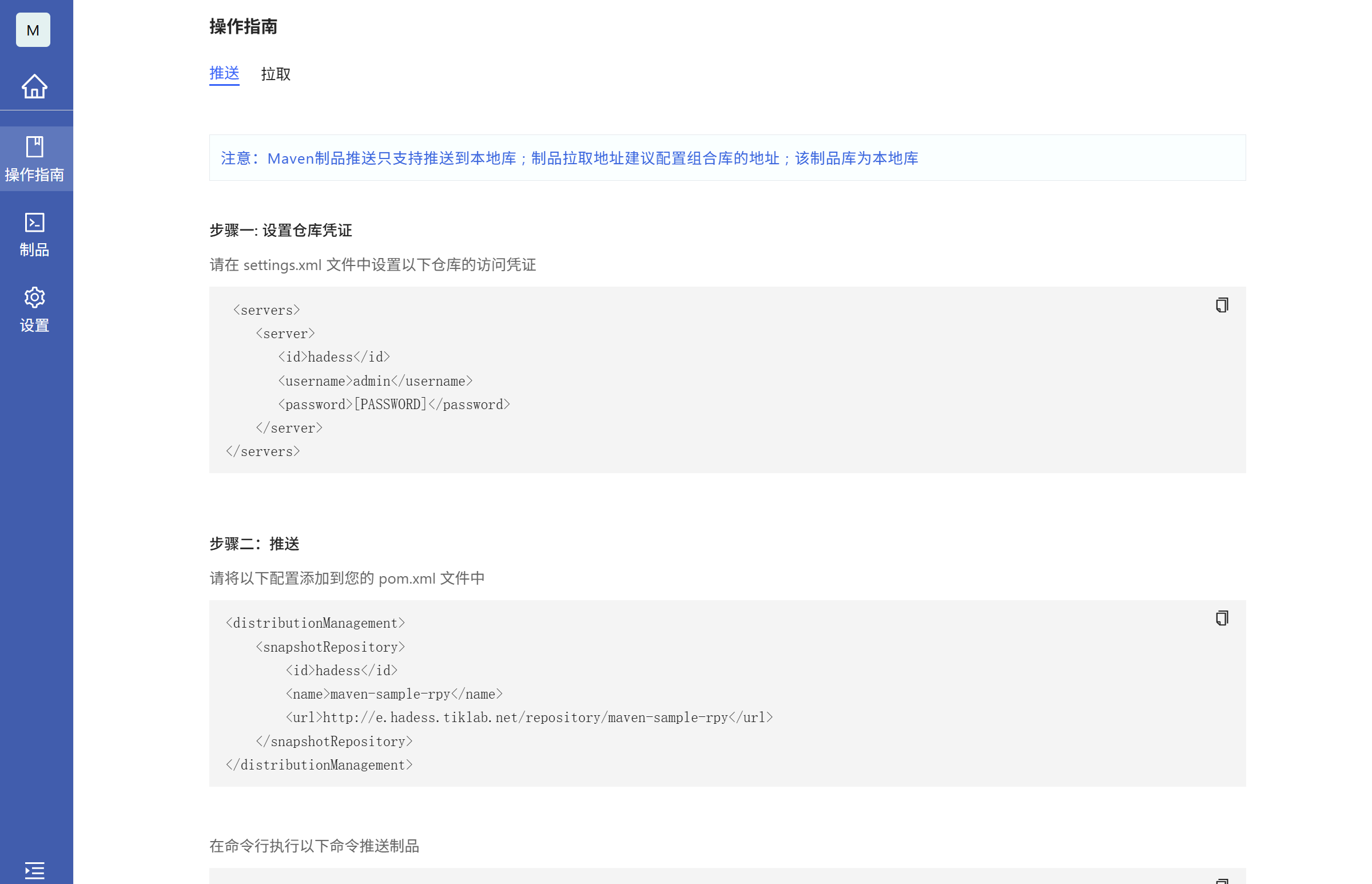Switch to the 推送 tab
This screenshot has height=884, width=1372.
pyautogui.click(x=224, y=73)
